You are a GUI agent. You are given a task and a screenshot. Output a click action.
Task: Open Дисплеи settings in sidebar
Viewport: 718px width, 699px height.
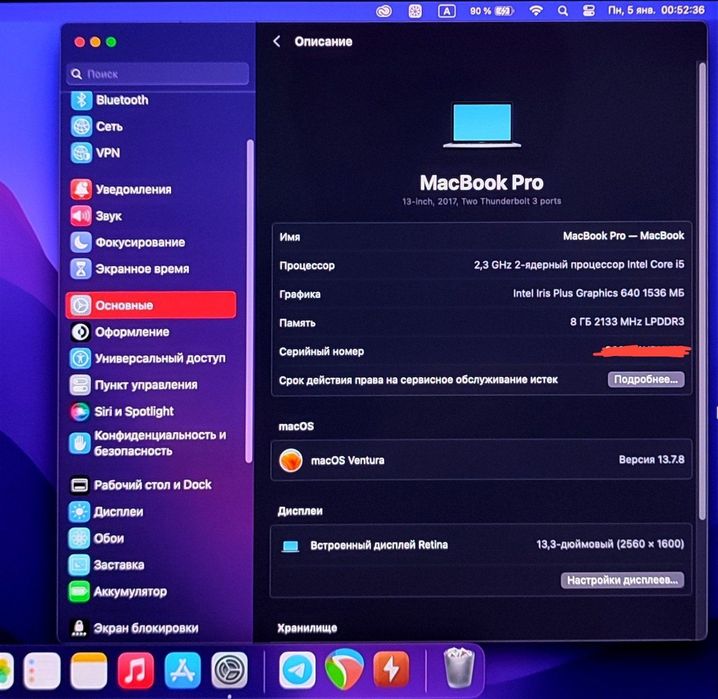106,511
